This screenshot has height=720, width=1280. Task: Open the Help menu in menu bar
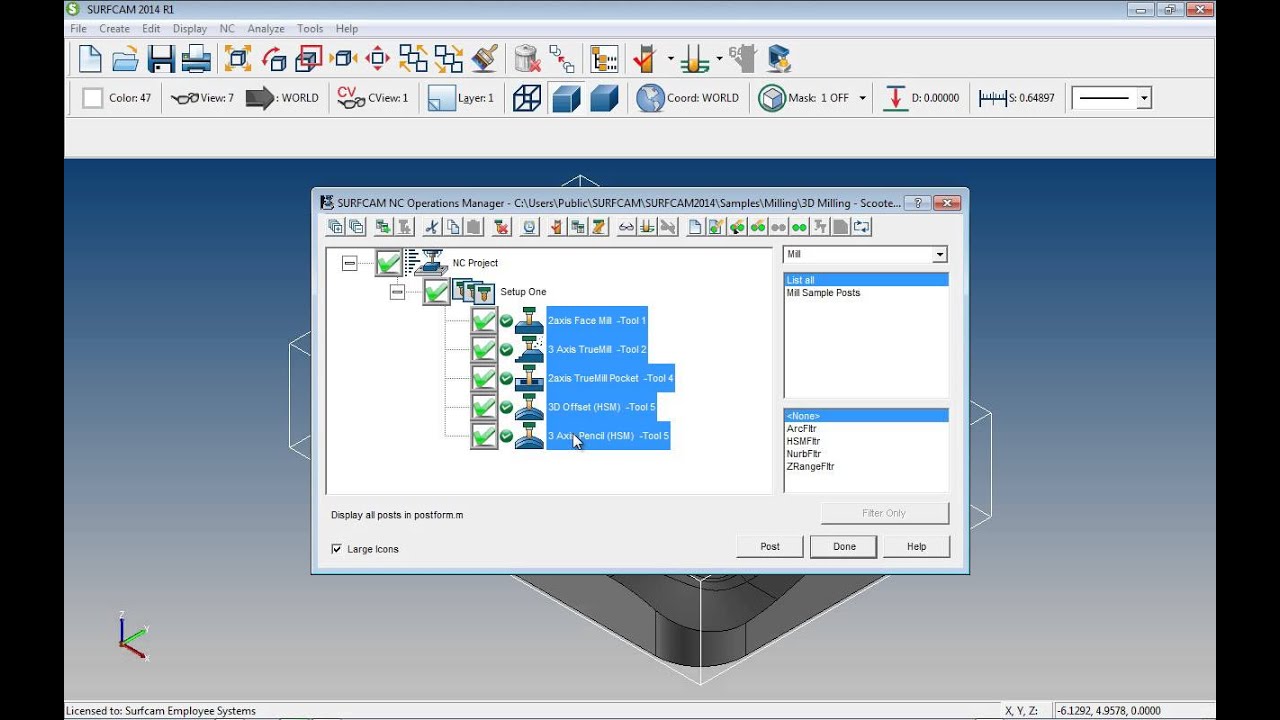[x=347, y=29]
